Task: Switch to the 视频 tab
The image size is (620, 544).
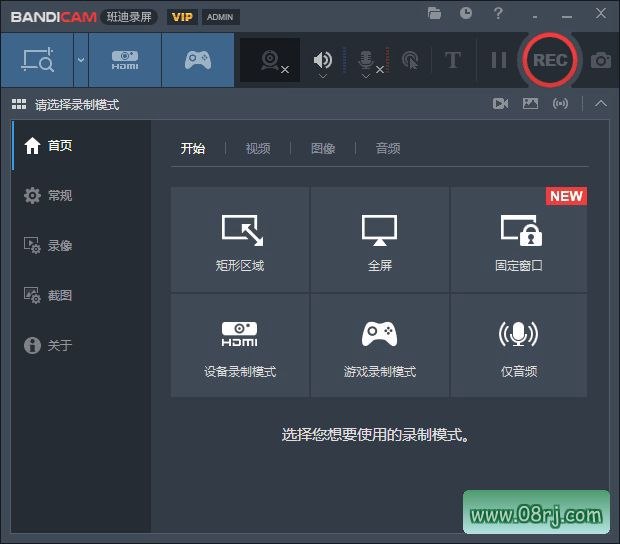Action: point(258,149)
